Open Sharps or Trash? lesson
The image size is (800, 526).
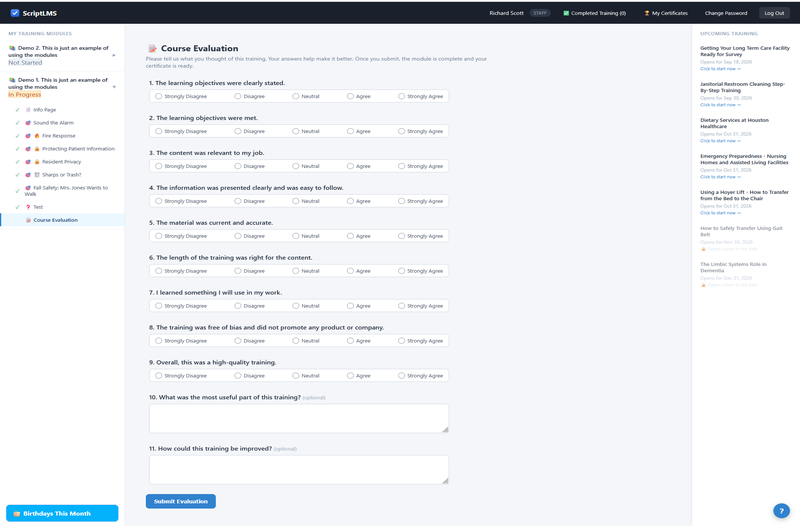(x=62, y=175)
